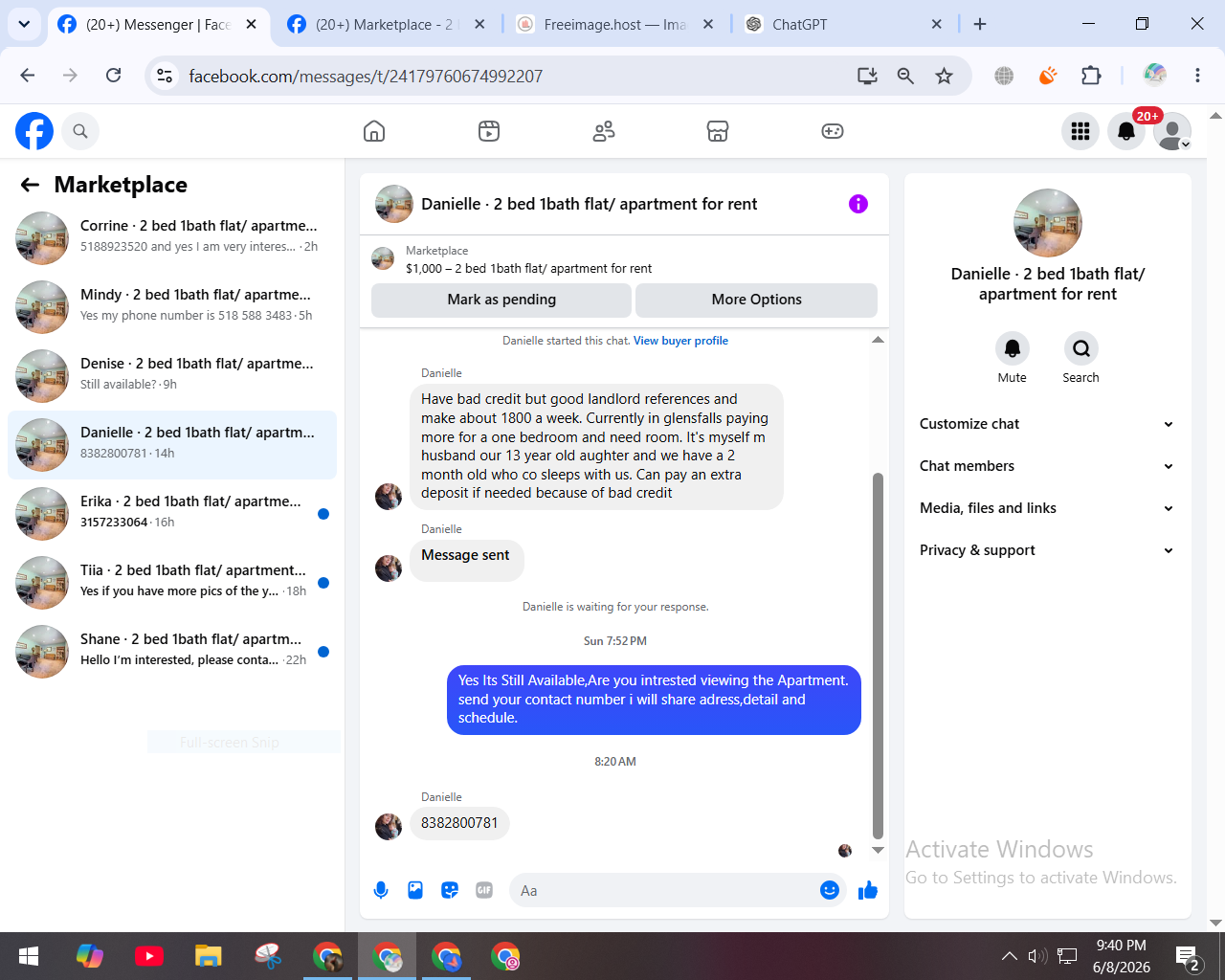Mark the listing as pending

point(501,300)
